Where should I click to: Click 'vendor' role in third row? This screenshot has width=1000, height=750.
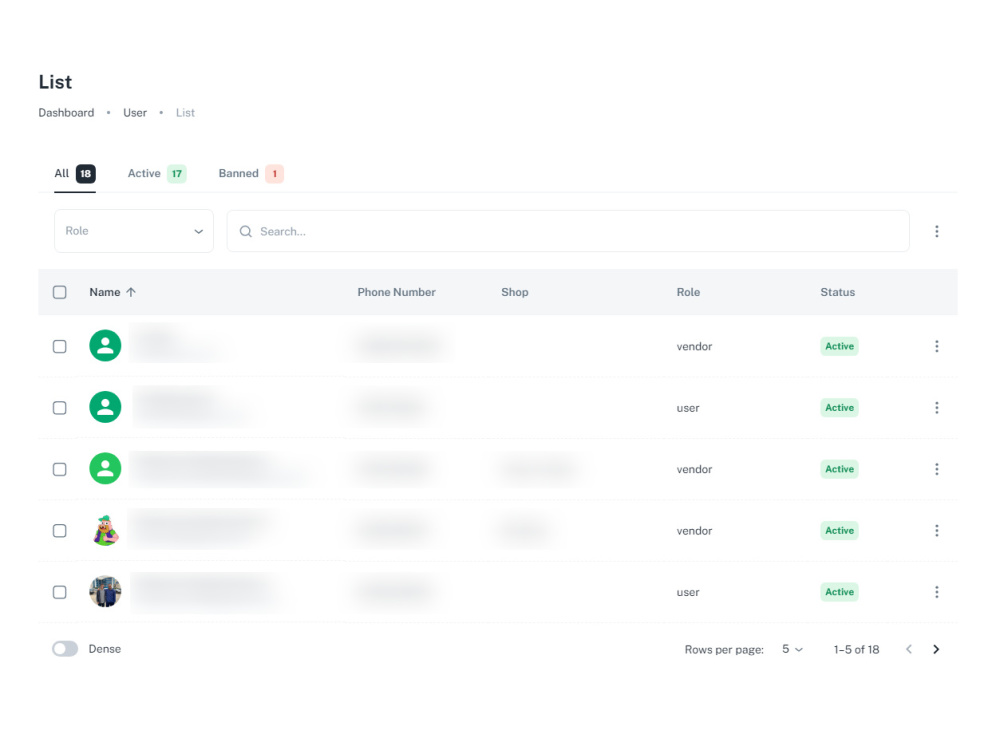[694, 469]
